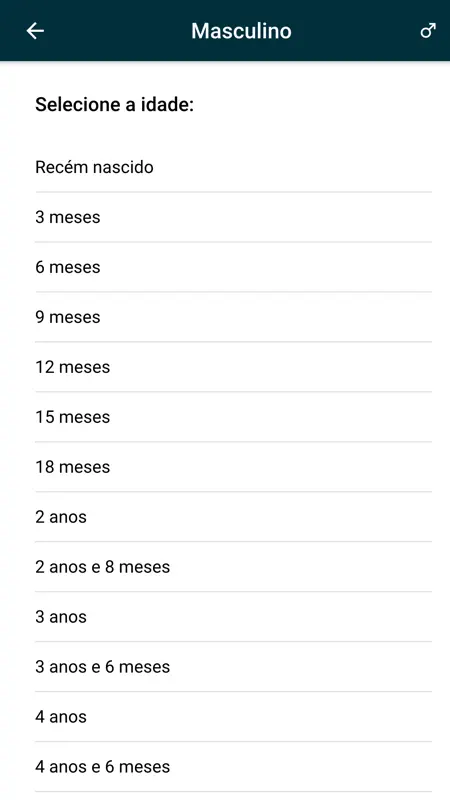
Task: Click the Selecione a idade heading
Action: coord(115,105)
